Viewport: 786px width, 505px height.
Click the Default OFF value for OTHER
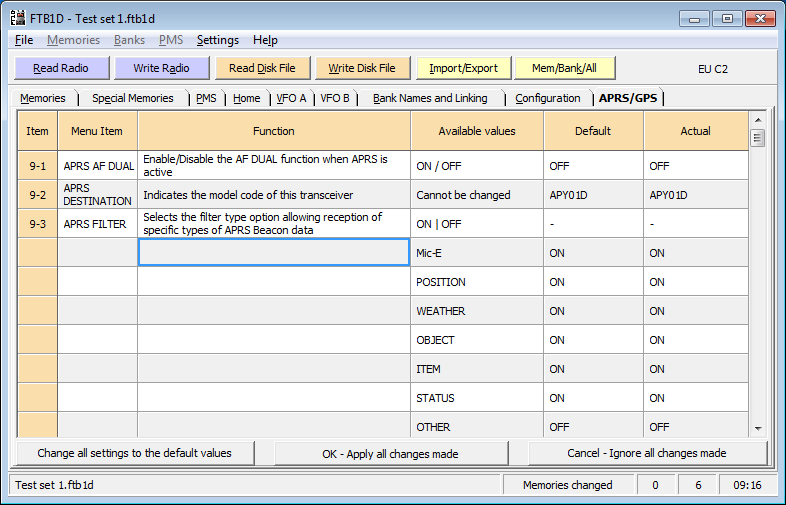[x=594, y=425]
